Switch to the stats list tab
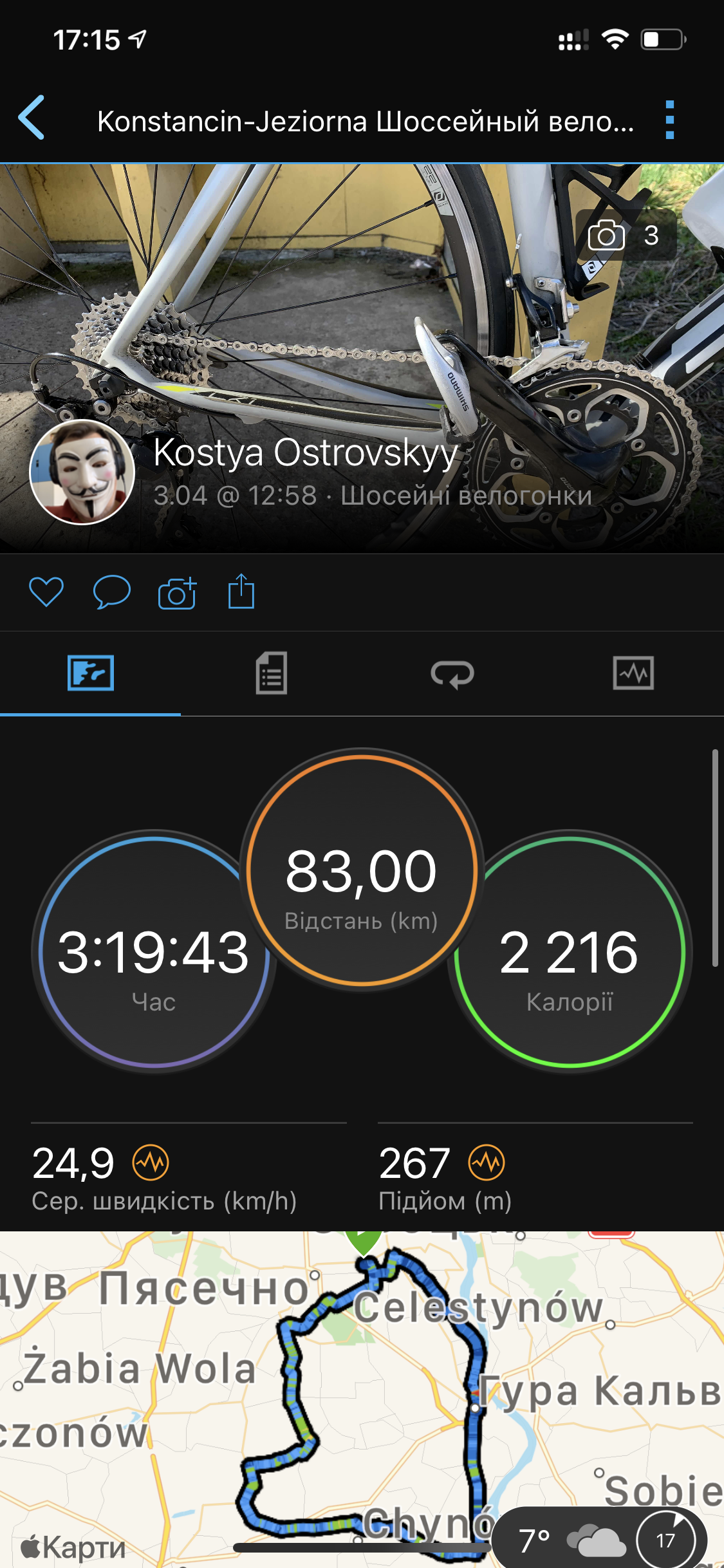Viewport: 724px width, 1568px height. pyautogui.click(x=272, y=673)
